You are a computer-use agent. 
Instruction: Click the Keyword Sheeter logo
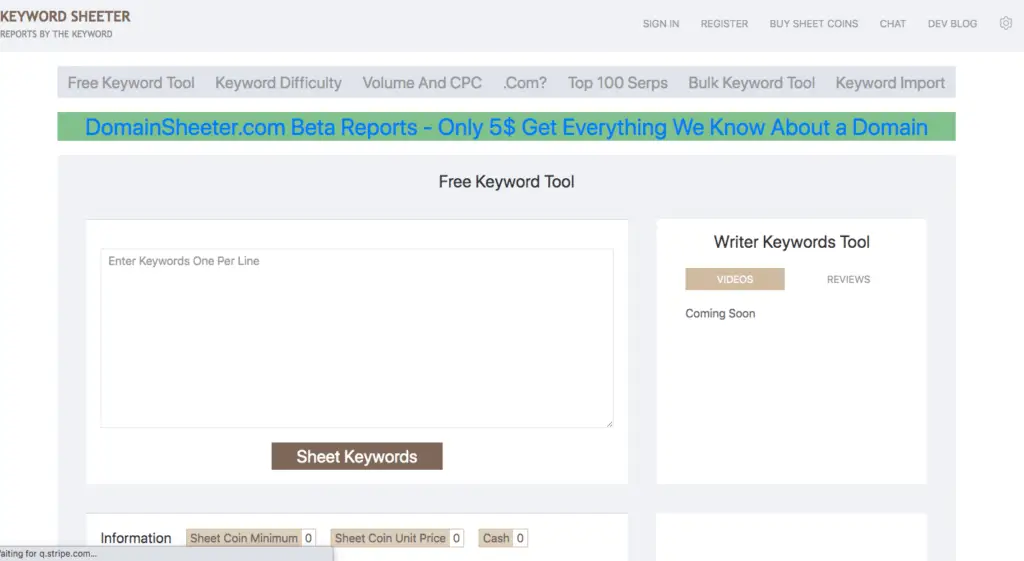point(65,16)
